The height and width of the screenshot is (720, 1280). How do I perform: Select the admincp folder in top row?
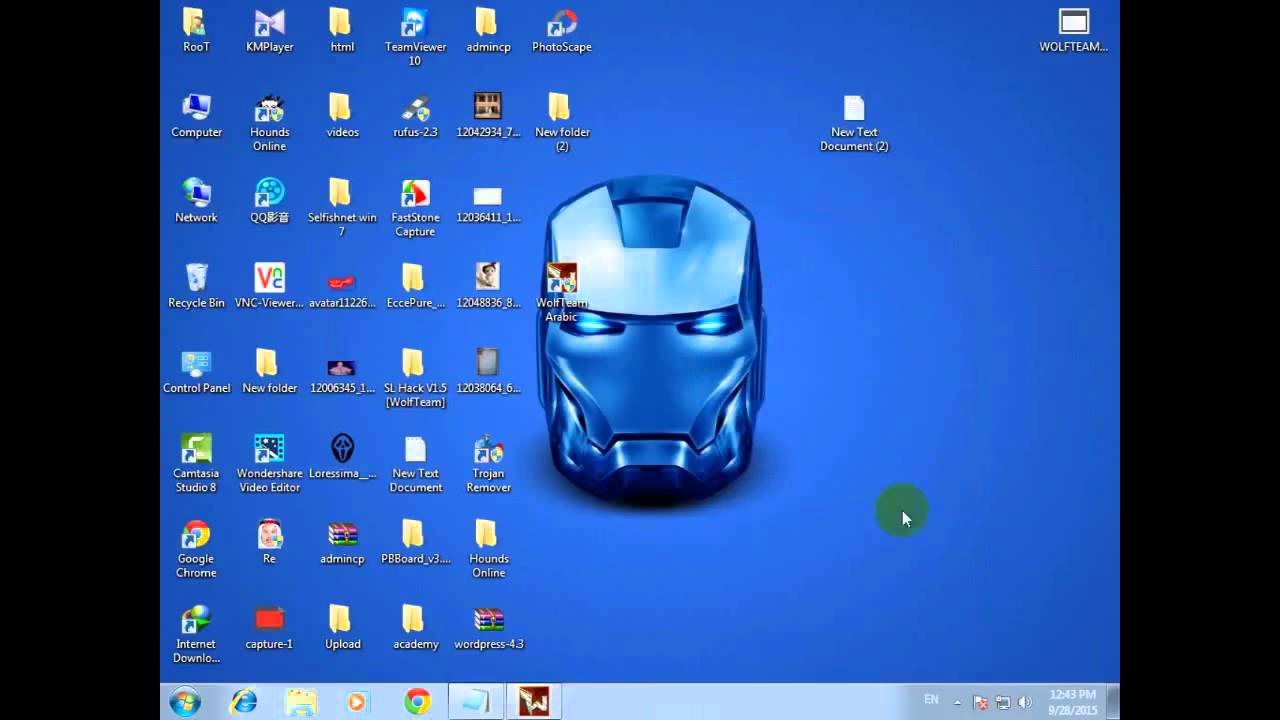tap(488, 30)
